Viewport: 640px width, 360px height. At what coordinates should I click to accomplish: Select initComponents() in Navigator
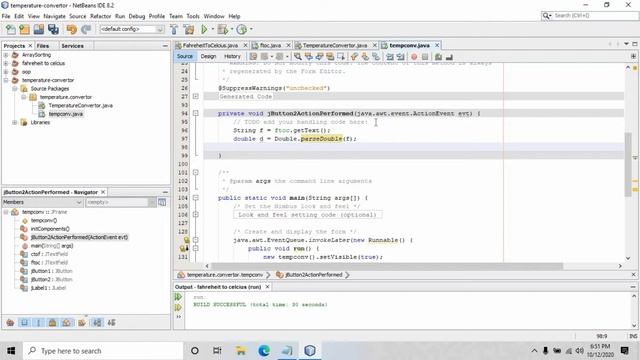pos(50,229)
